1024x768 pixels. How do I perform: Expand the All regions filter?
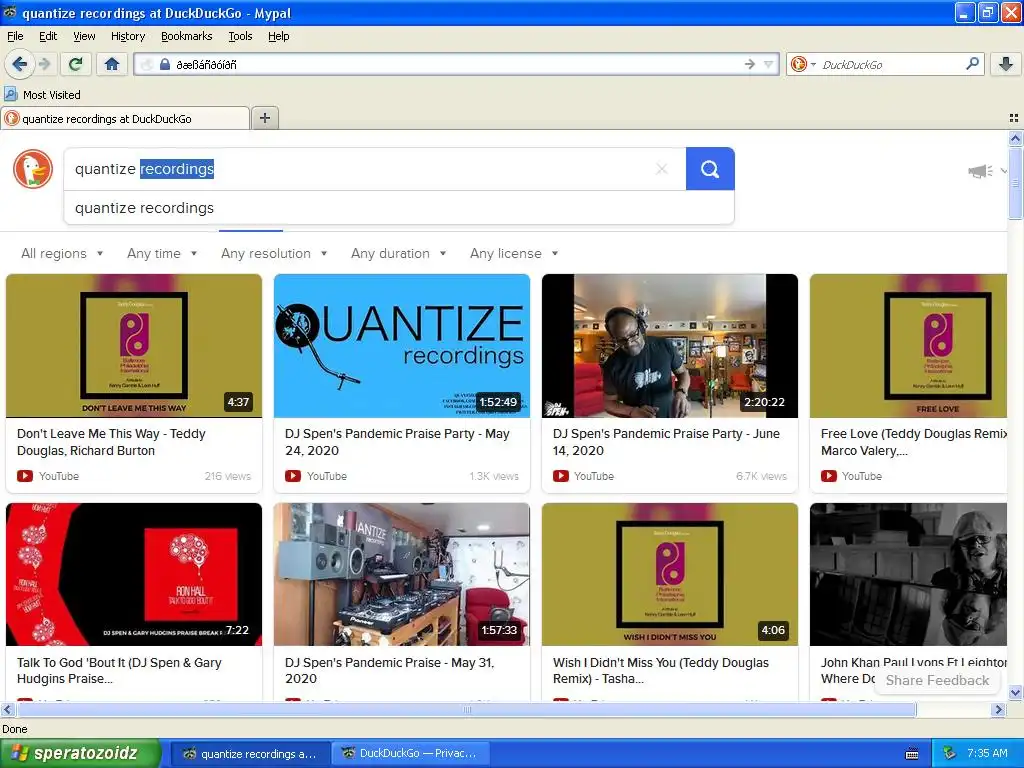tap(62, 253)
